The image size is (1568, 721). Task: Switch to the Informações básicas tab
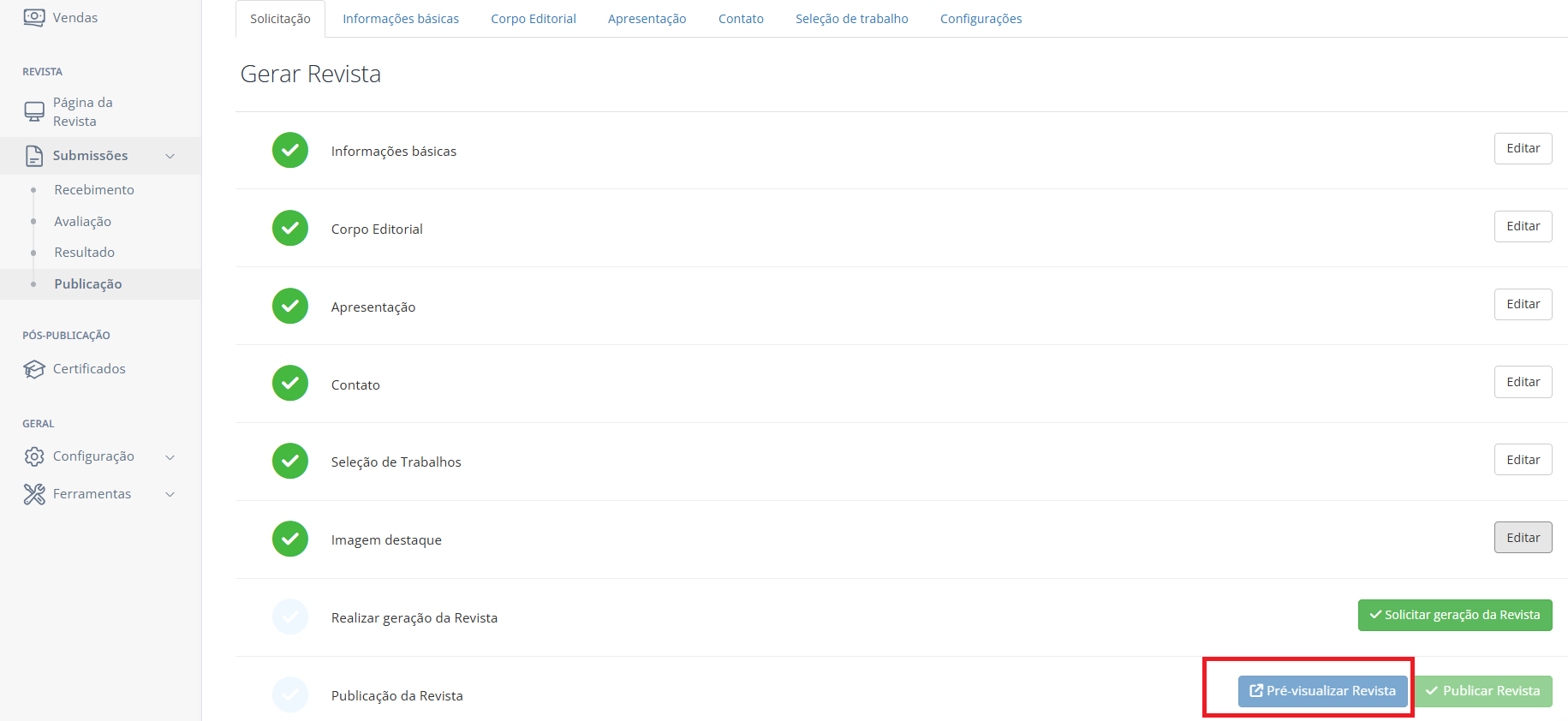click(401, 19)
